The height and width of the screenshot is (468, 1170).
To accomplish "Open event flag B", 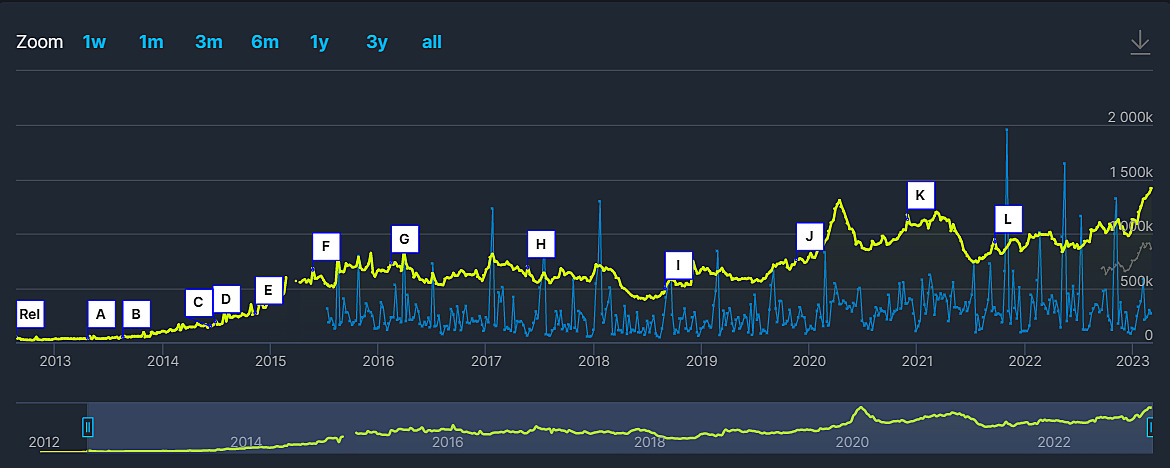I will point(137,314).
